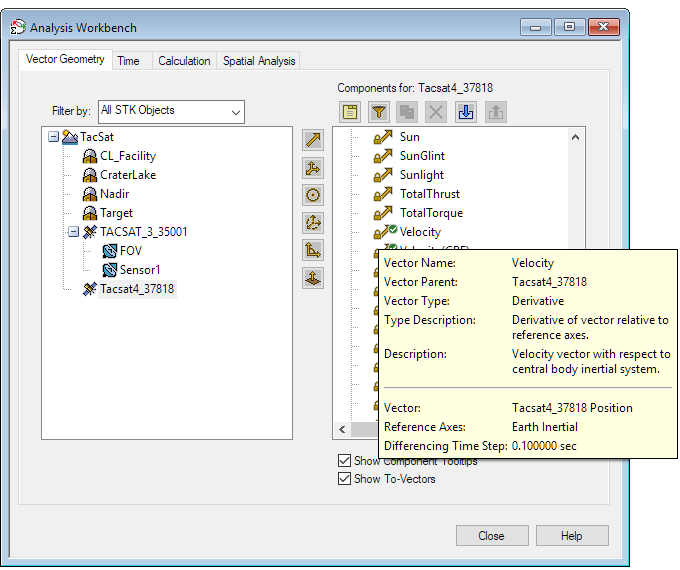Select CraterLake facility in object tree

(x=127, y=175)
